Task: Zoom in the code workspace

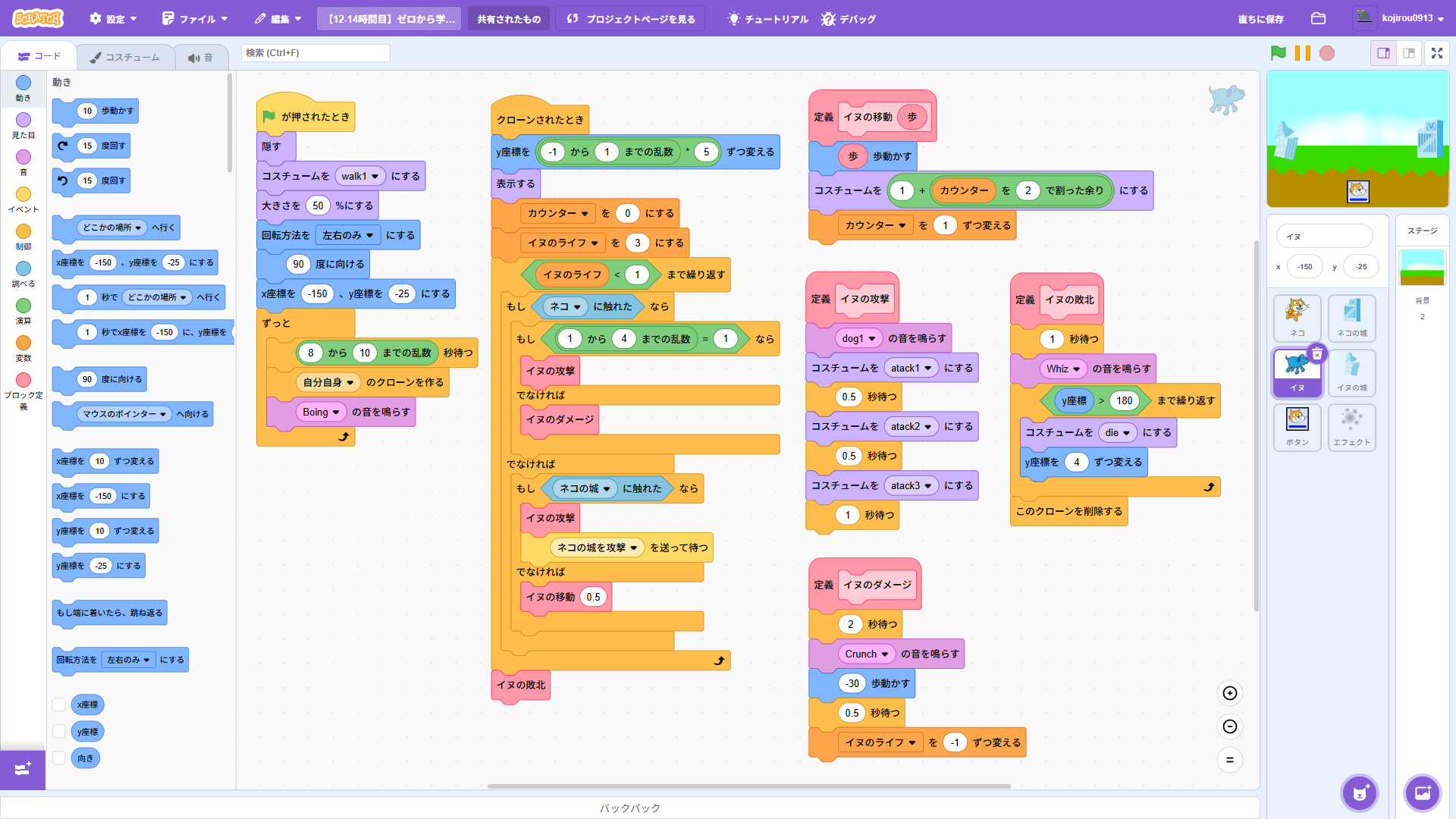Action: click(1230, 693)
